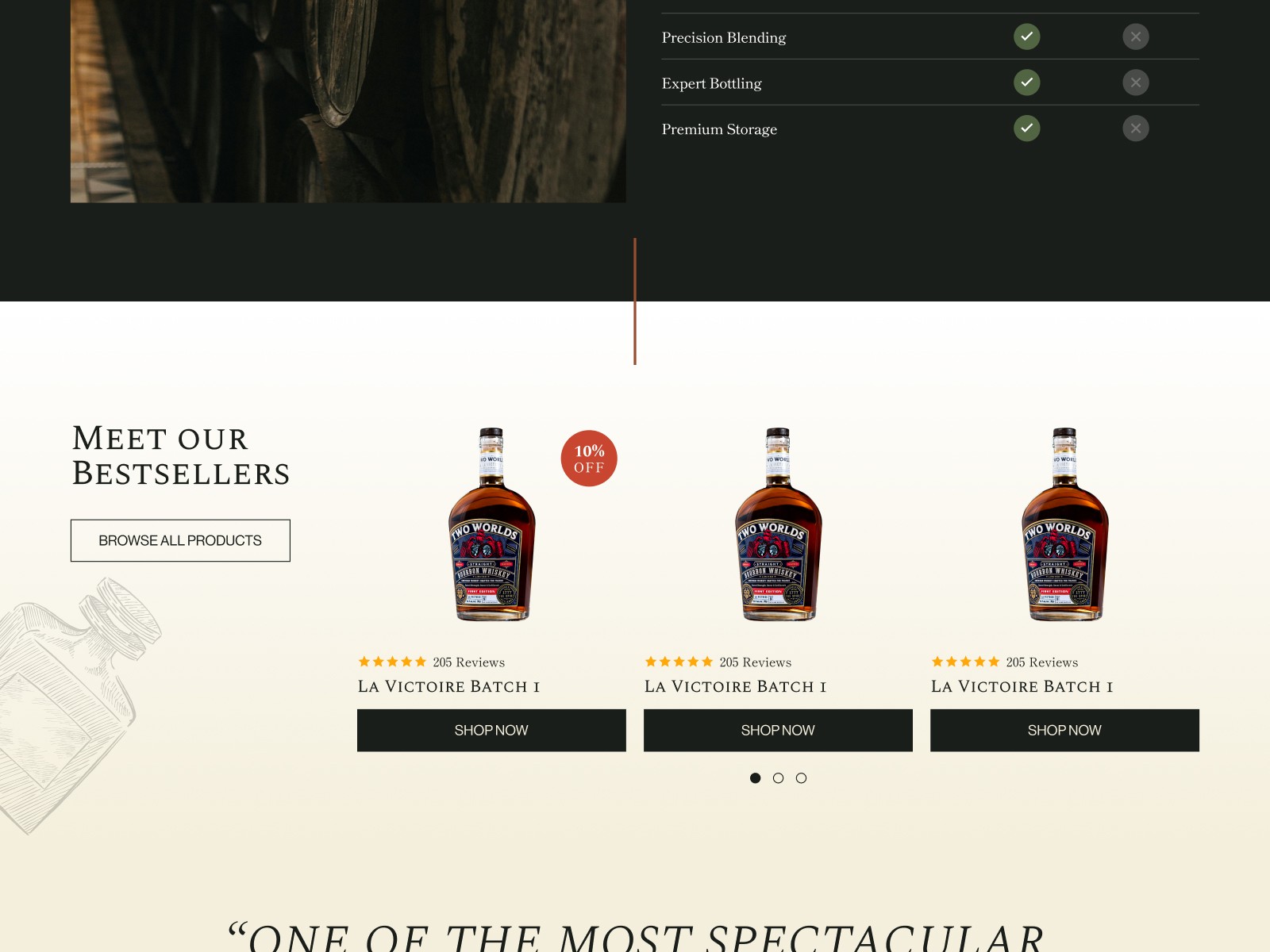Click the third whiskey bottle image
Viewport: 1270px width, 952px height.
(1064, 524)
